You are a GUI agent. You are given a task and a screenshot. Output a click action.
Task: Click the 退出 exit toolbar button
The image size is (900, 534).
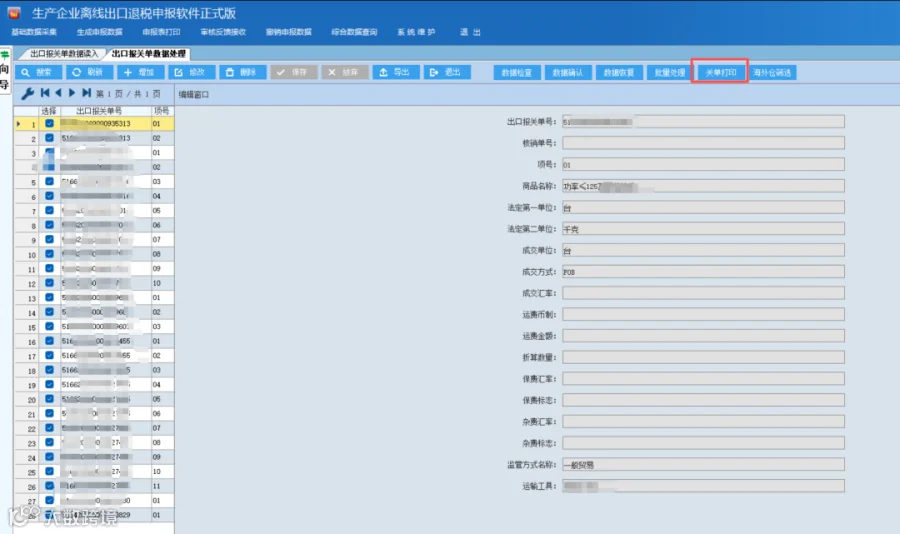pos(447,72)
